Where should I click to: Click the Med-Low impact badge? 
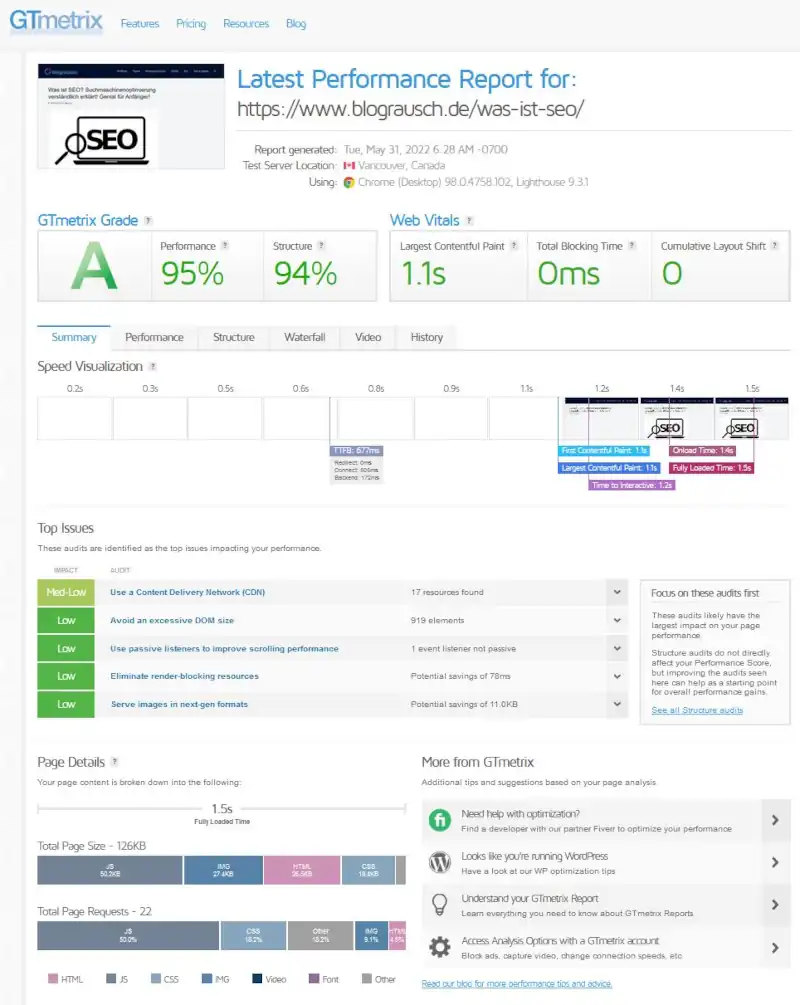coord(66,592)
